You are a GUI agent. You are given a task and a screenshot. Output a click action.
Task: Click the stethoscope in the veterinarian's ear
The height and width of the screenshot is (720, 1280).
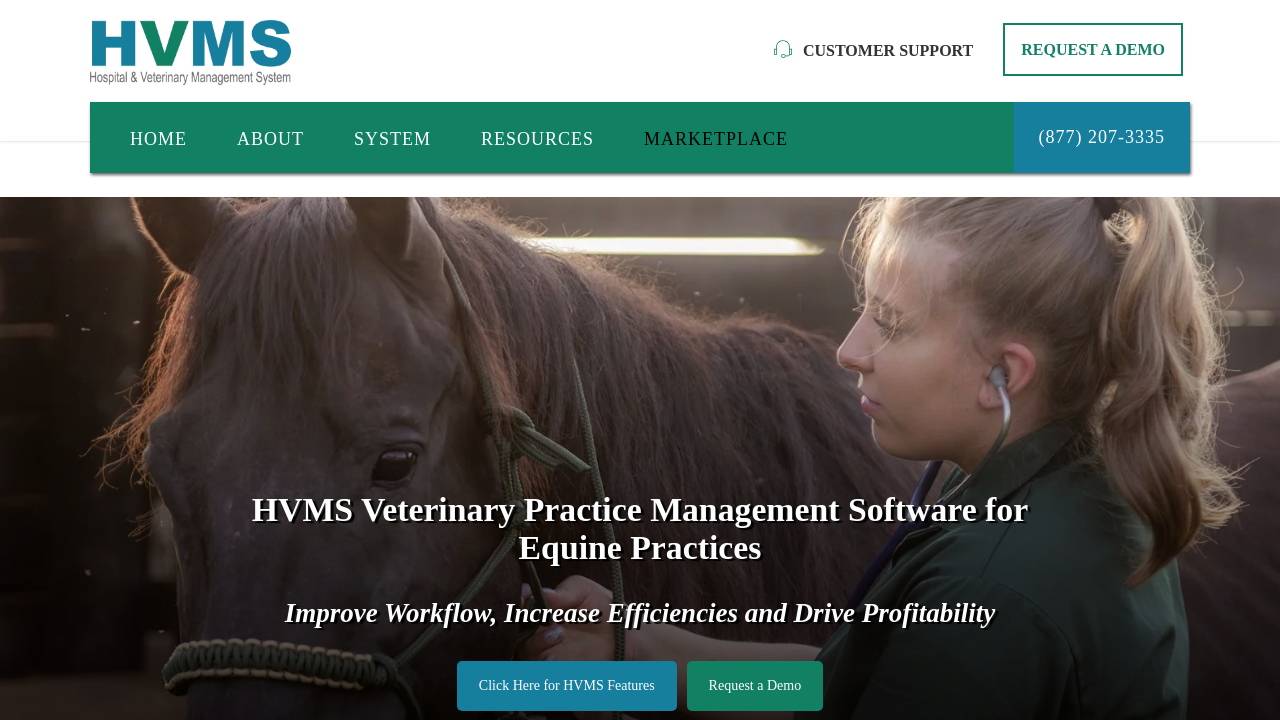(996, 378)
